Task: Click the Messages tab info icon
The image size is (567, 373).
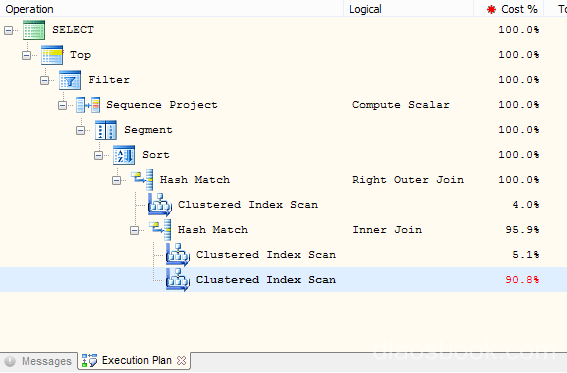Action: pos(10,361)
